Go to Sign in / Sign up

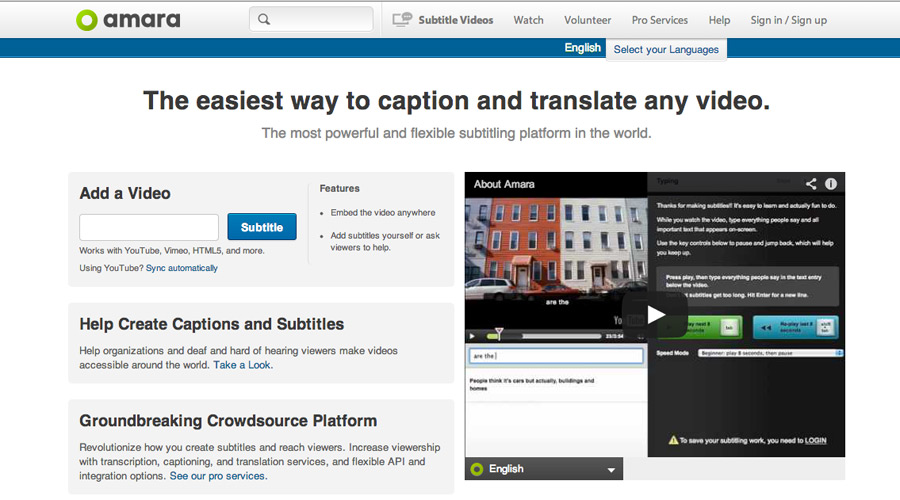tap(789, 20)
